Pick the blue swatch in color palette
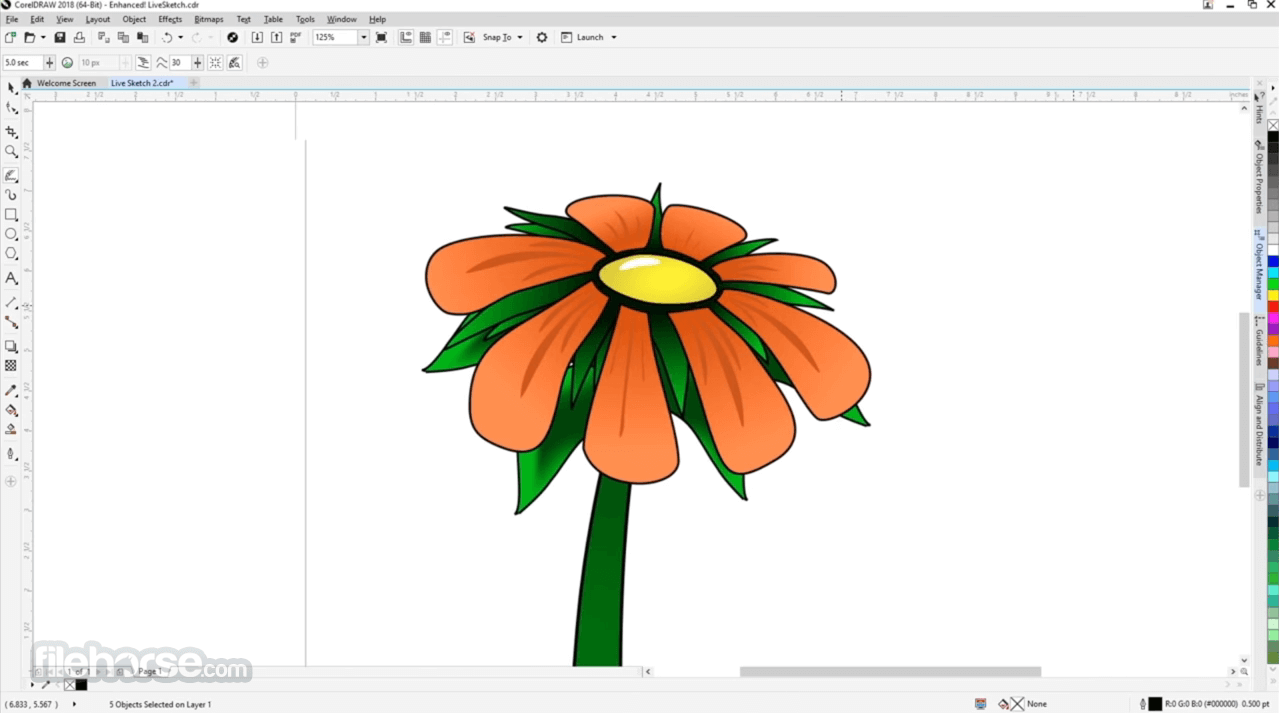This screenshot has height=713, width=1279. click(x=1273, y=262)
